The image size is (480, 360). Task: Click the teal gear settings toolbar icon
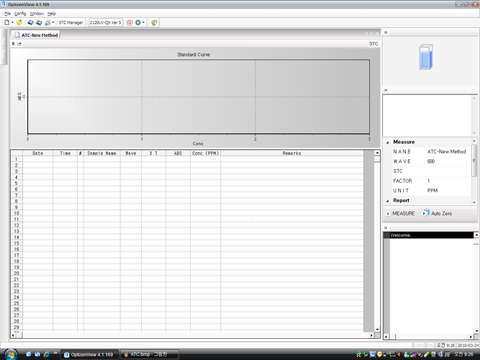(138, 22)
